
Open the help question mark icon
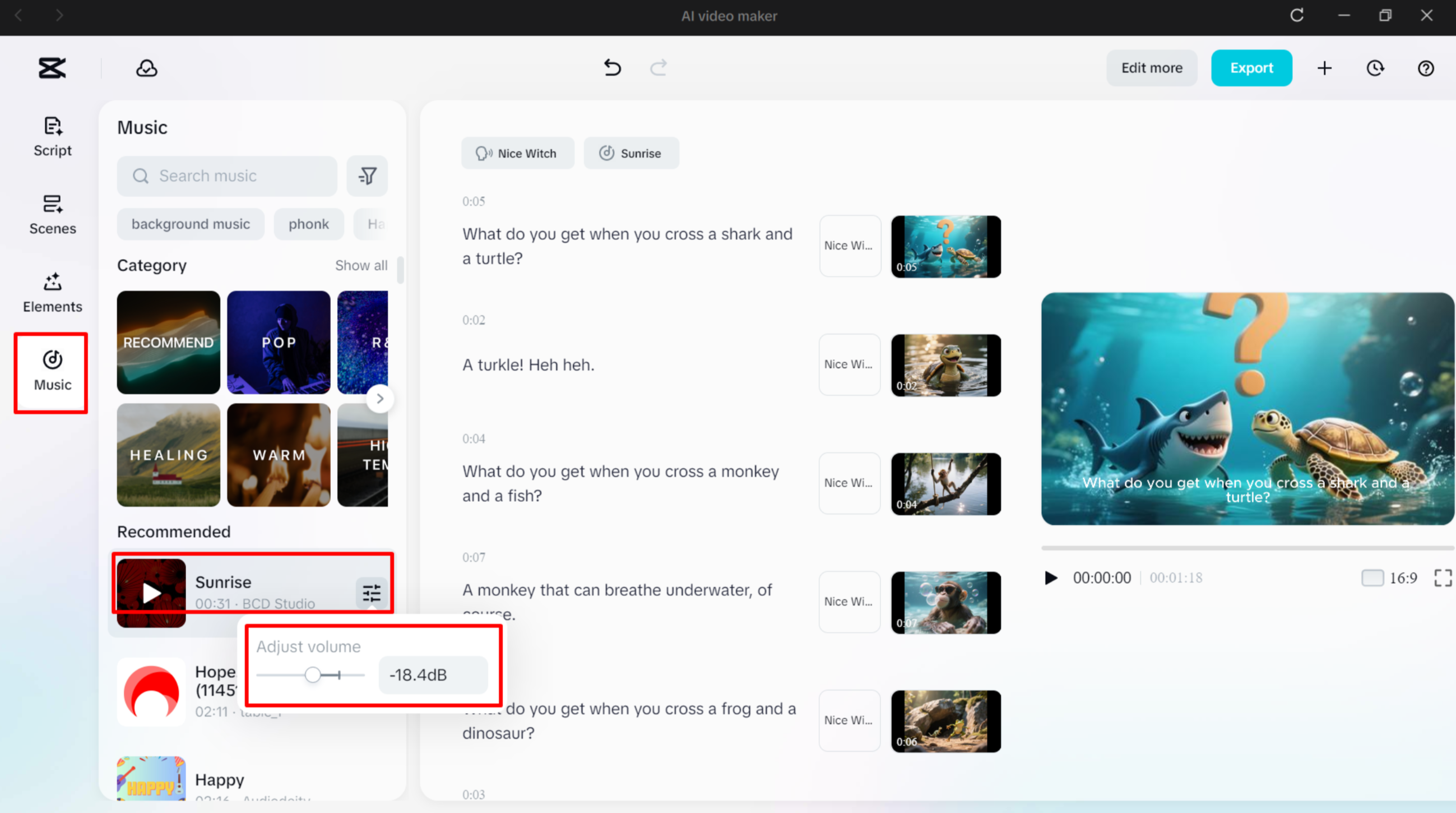pyautogui.click(x=1426, y=68)
